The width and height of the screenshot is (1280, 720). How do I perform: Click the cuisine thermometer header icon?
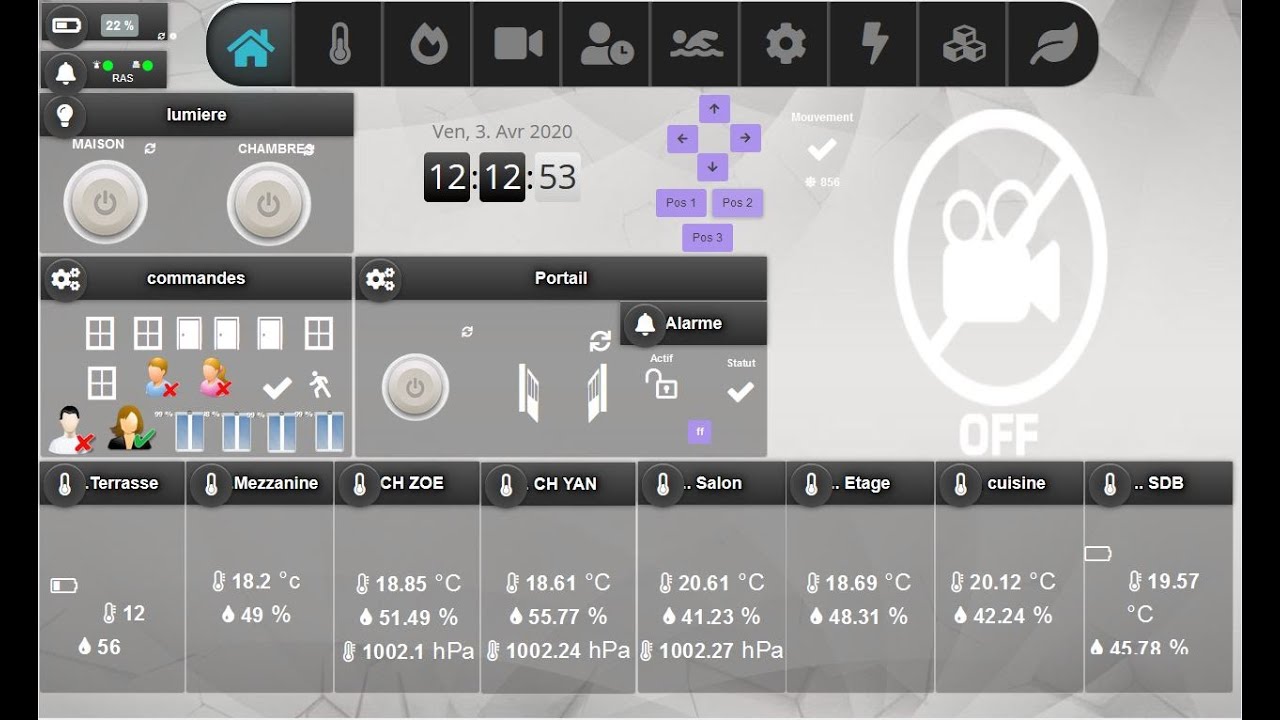960,486
